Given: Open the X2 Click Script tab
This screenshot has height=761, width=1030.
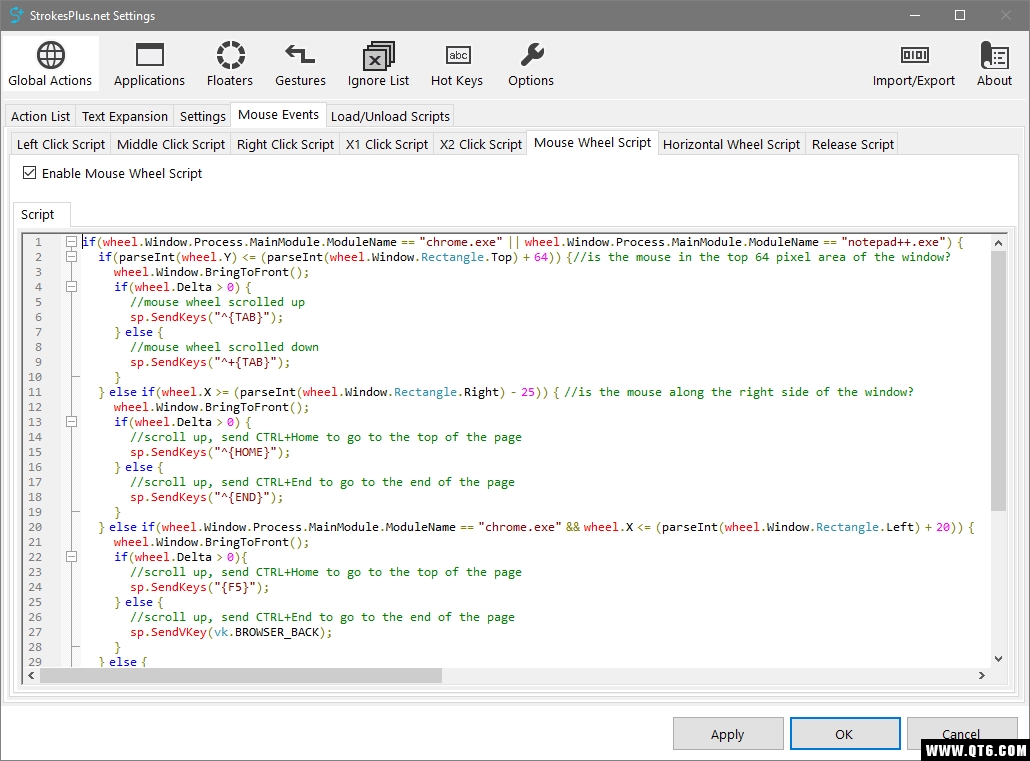Looking at the screenshot, I should pos(481,145).
